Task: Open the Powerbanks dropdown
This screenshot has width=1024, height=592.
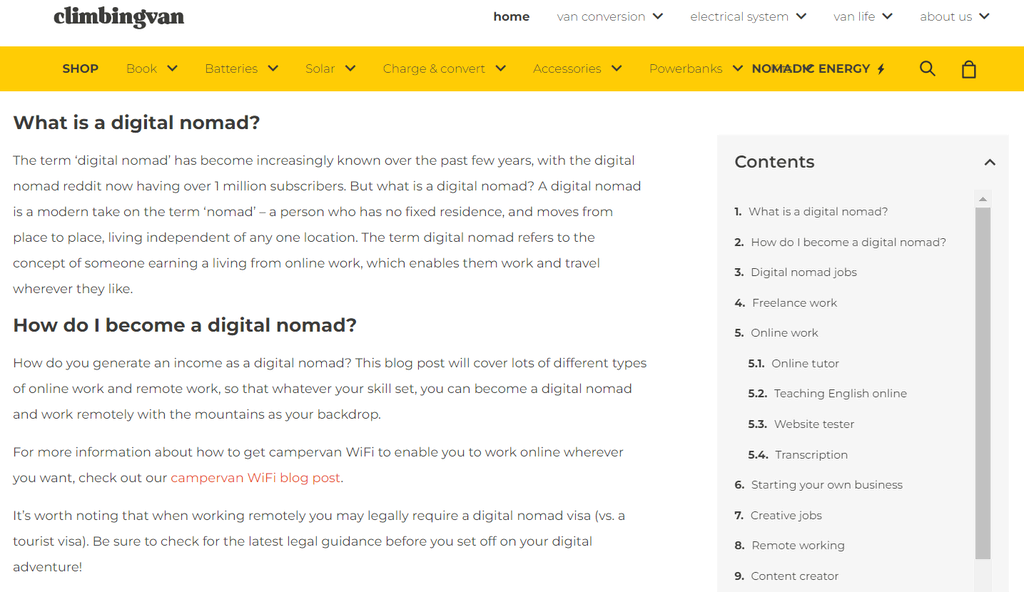Action: tap(695, 69)
